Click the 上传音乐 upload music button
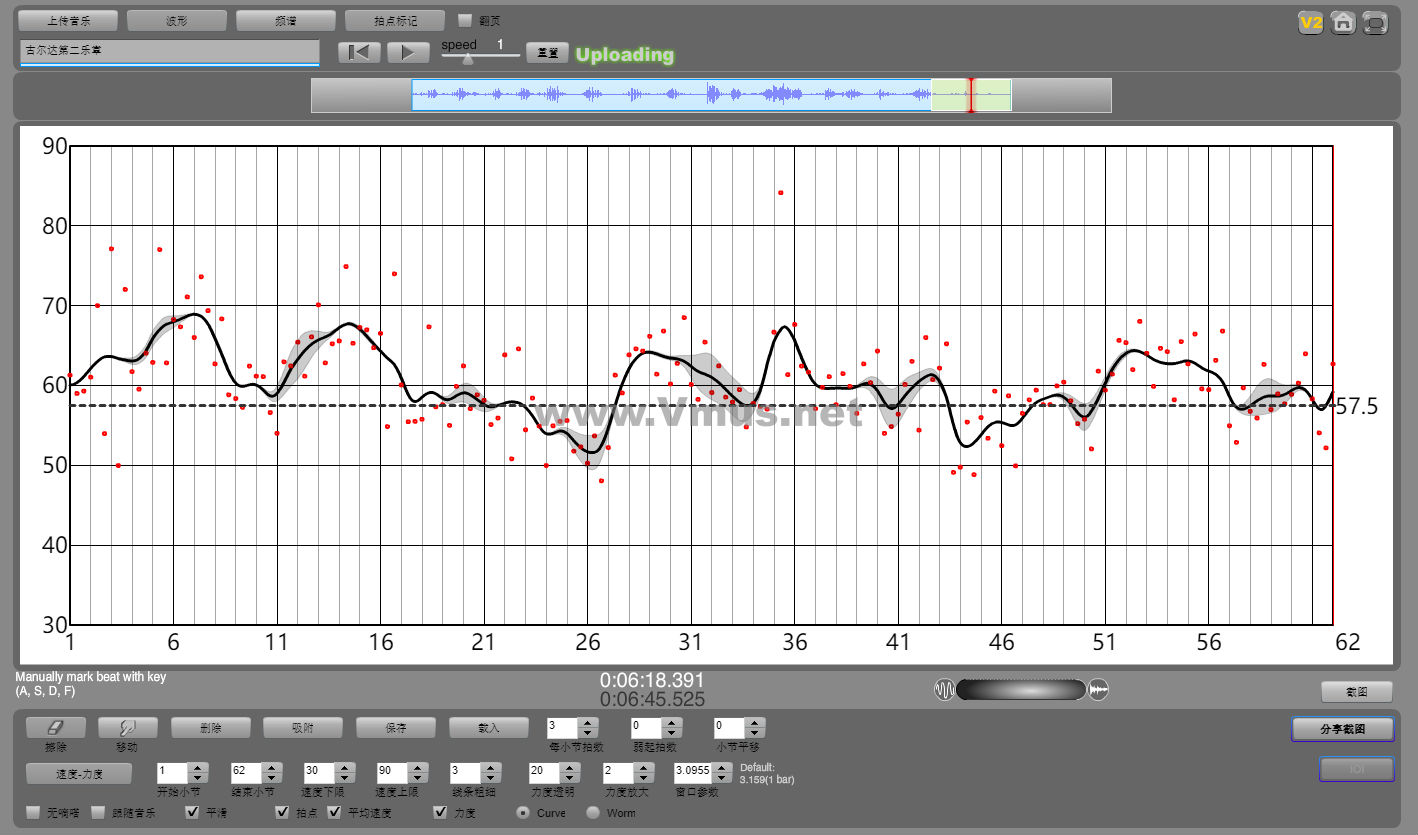 click(x=68, y=20)
